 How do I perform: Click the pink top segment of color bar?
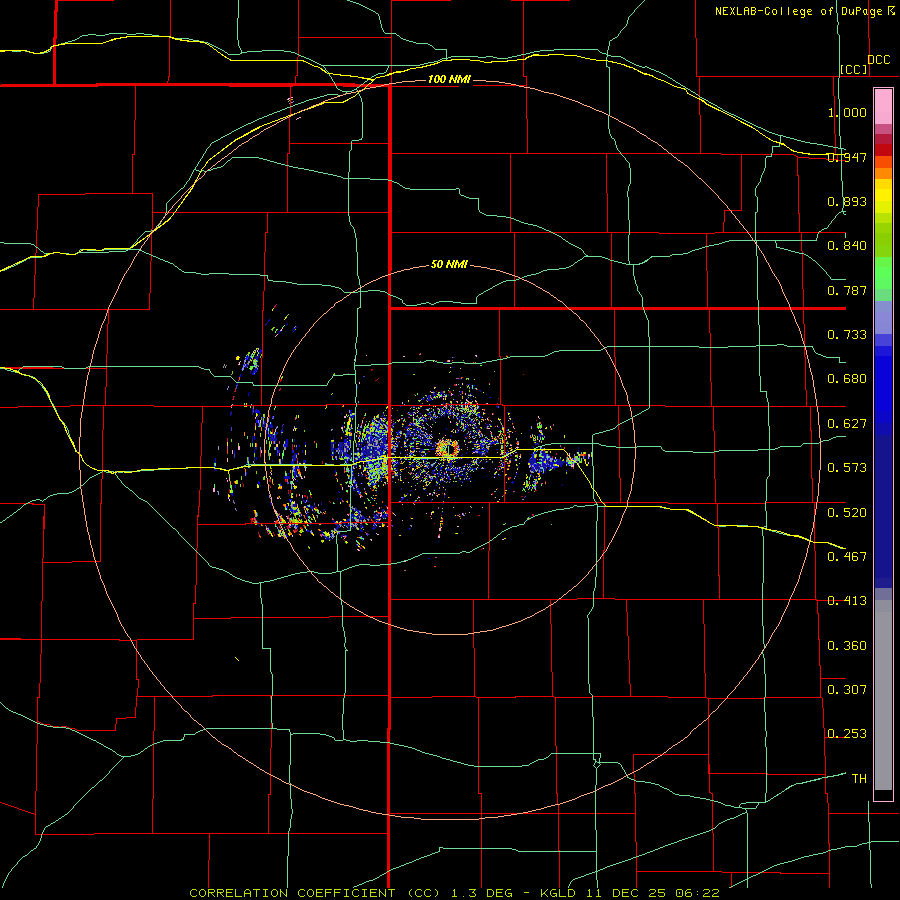click(883, 107)
